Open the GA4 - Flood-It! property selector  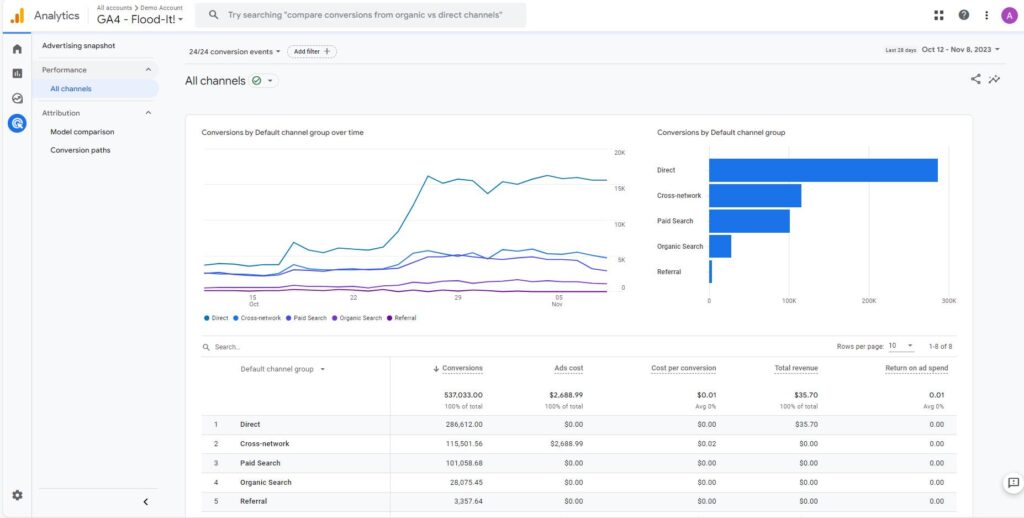(140, 19)
